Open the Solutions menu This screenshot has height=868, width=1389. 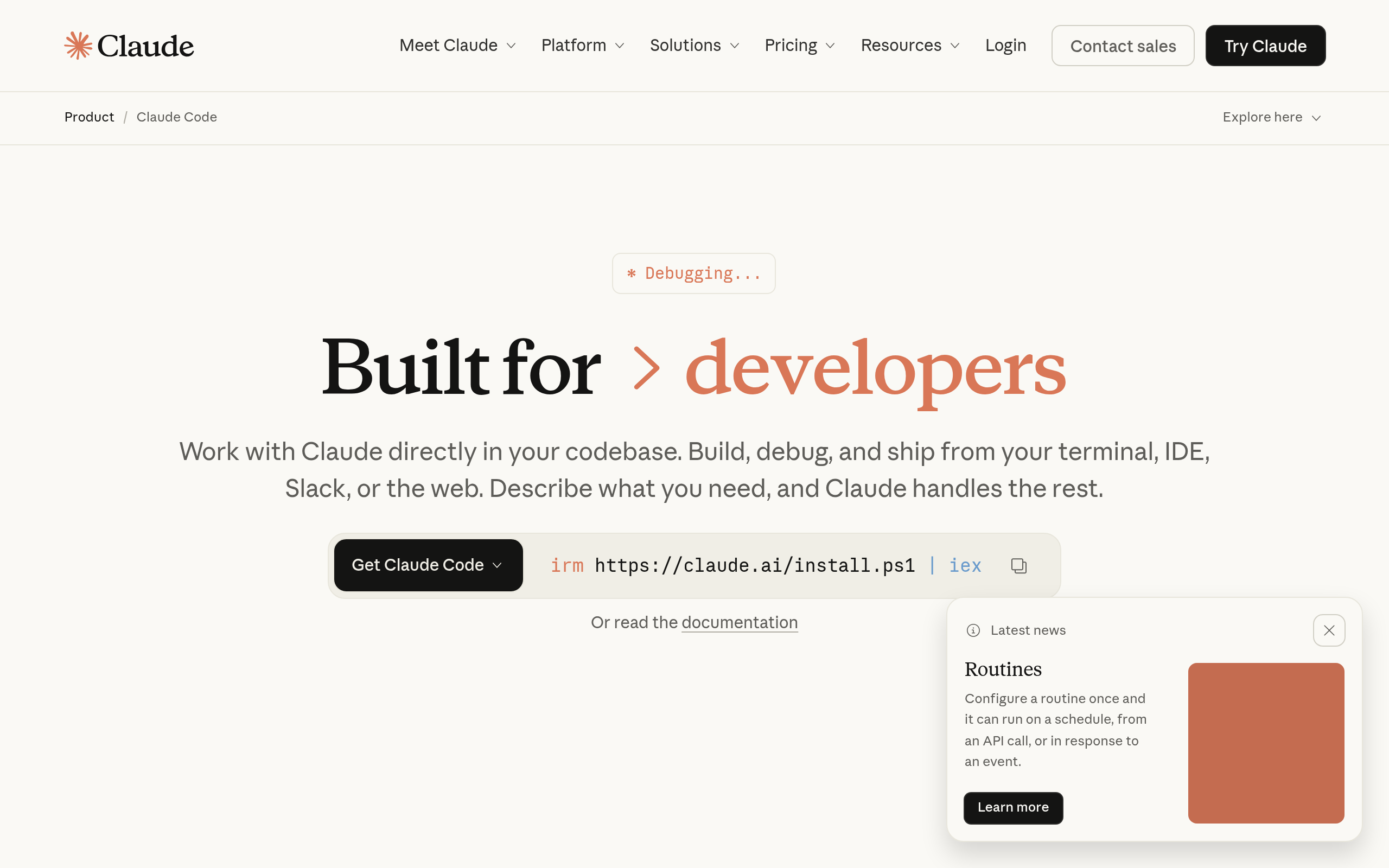694,46
